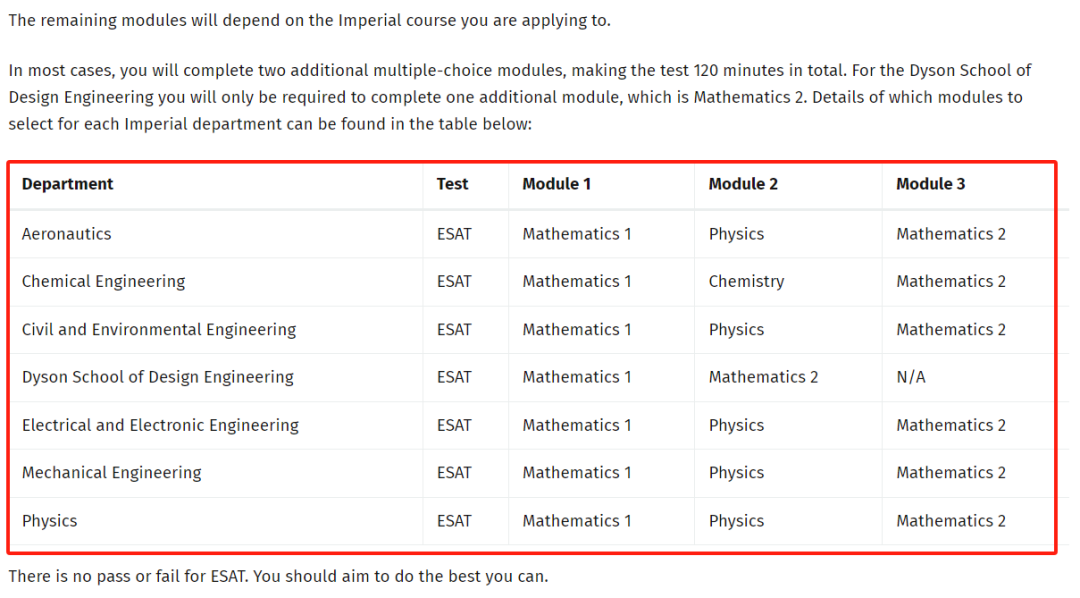Screen dimensions: 1080x598
Task: Select the Module 2 column header
Action: (x=743, y=184)
